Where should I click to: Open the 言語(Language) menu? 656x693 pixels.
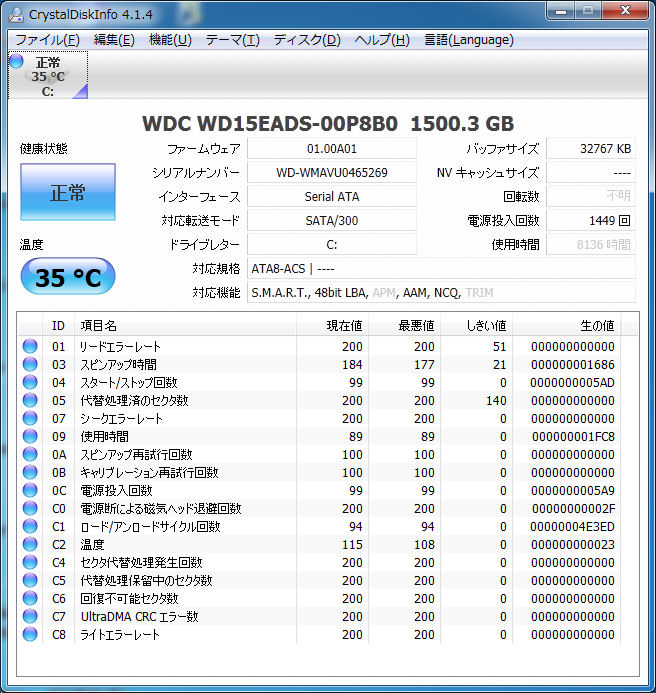coord(469,40)
